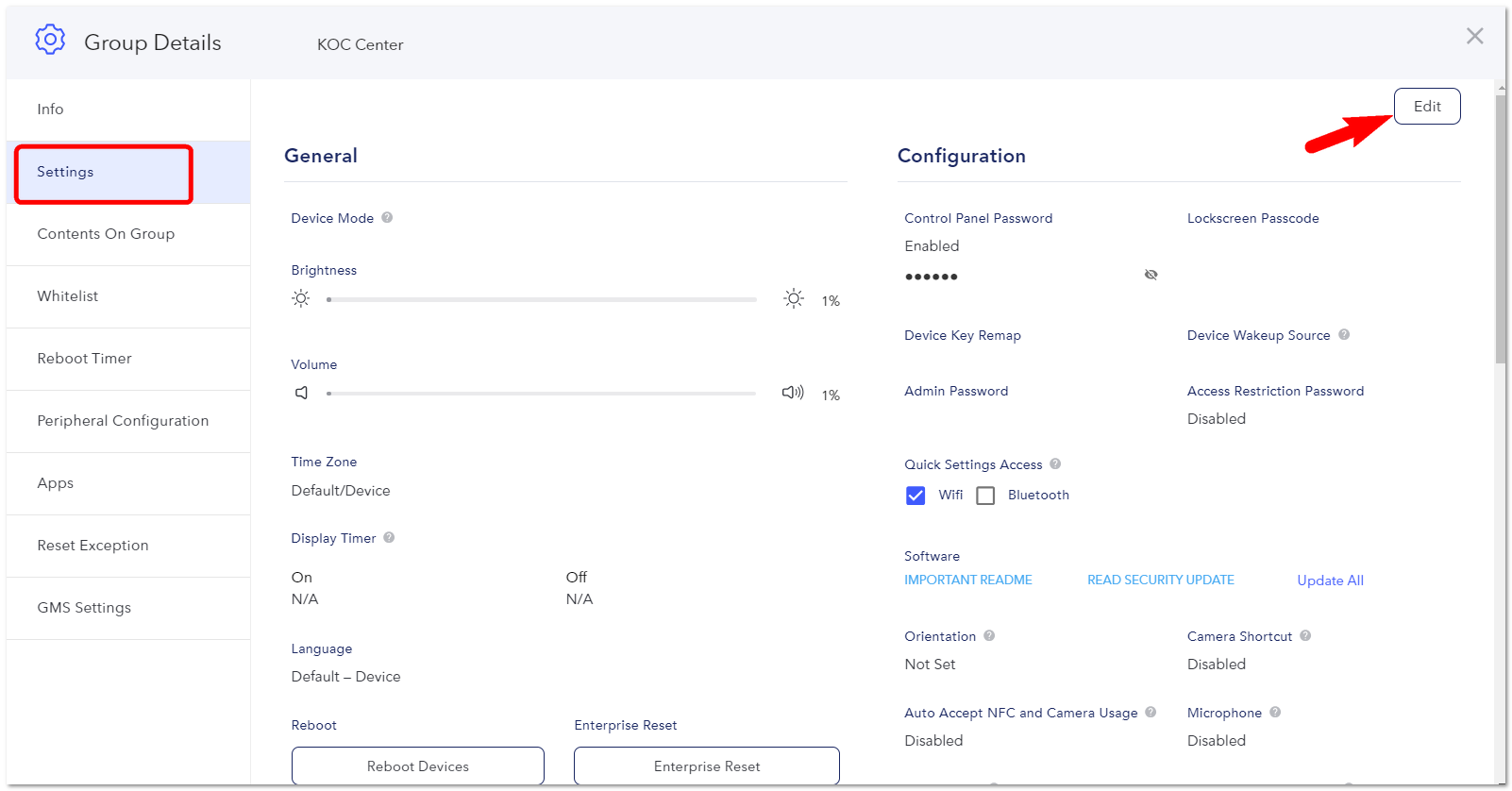Open GMS Settings tab
Viewport: 1512px width, 791px height.
tap(128, 608)
